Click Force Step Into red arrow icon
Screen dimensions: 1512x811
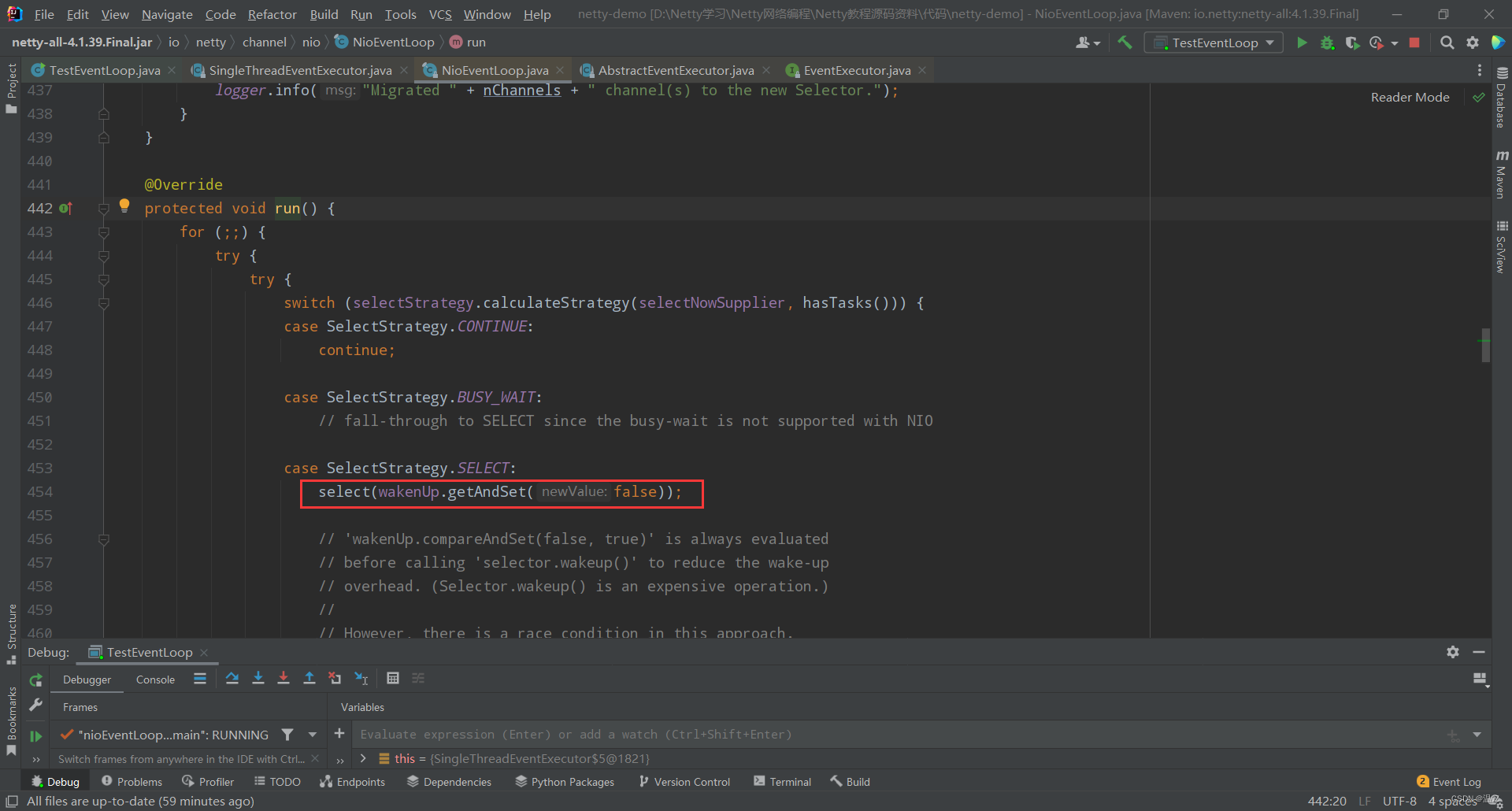[283, 678]
